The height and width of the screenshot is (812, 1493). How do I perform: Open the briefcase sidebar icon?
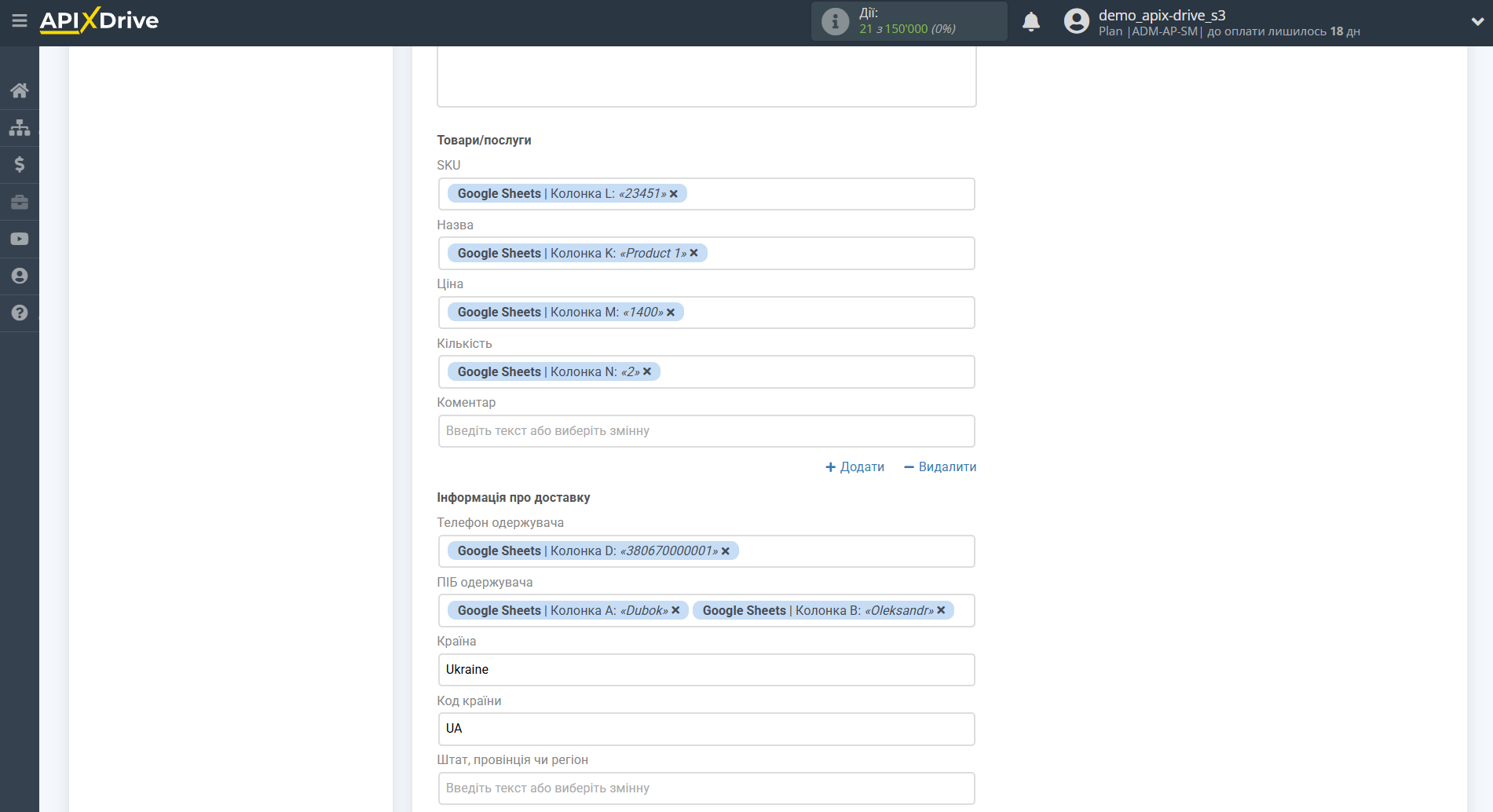(20, 202)
